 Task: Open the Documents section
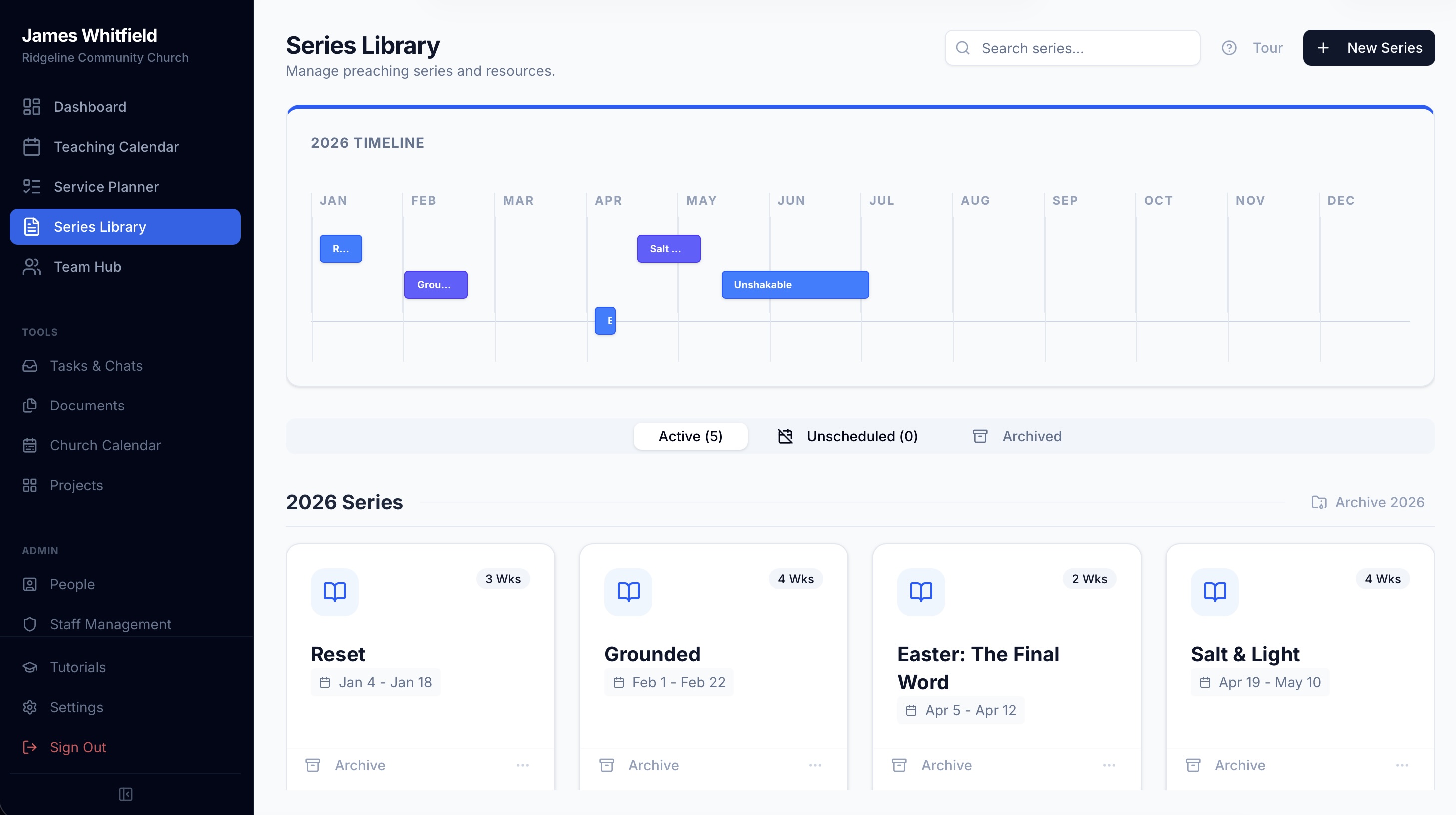(x=87, y=405)
